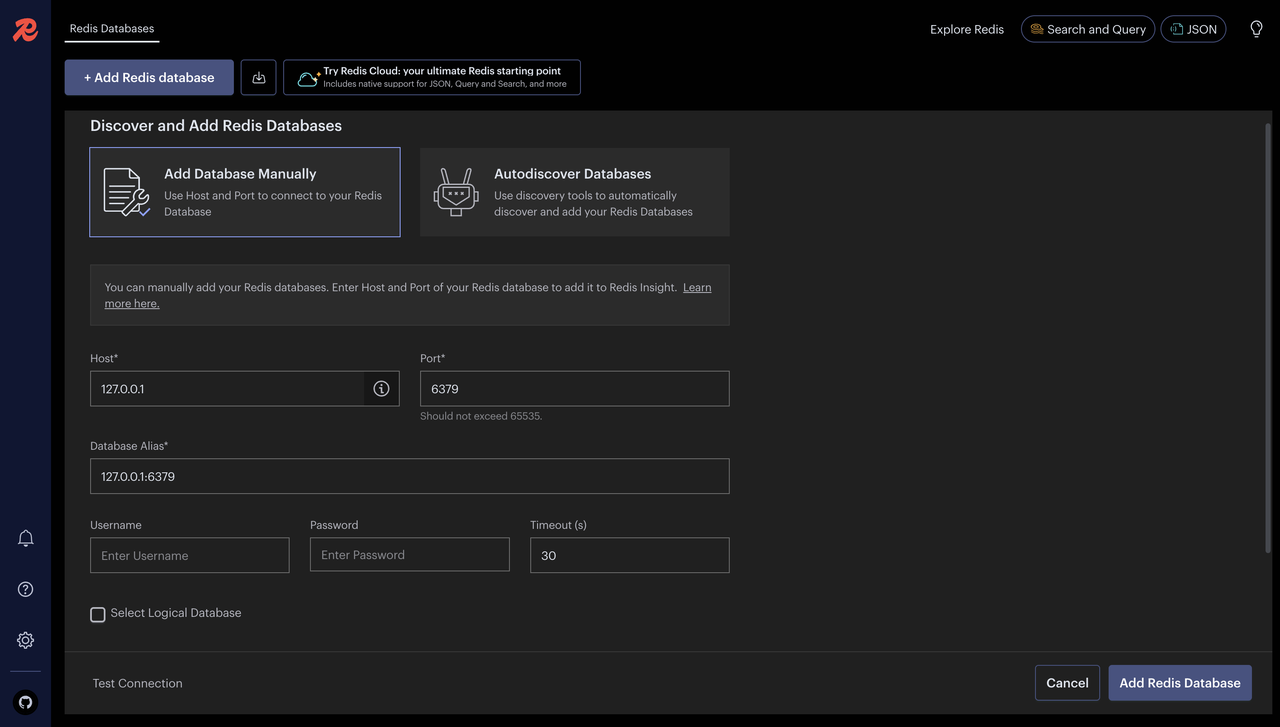Viewport: 1280px width, 727px height.
Task: Click the Redis logo in sidebar
Action: [x=25, y=30]
